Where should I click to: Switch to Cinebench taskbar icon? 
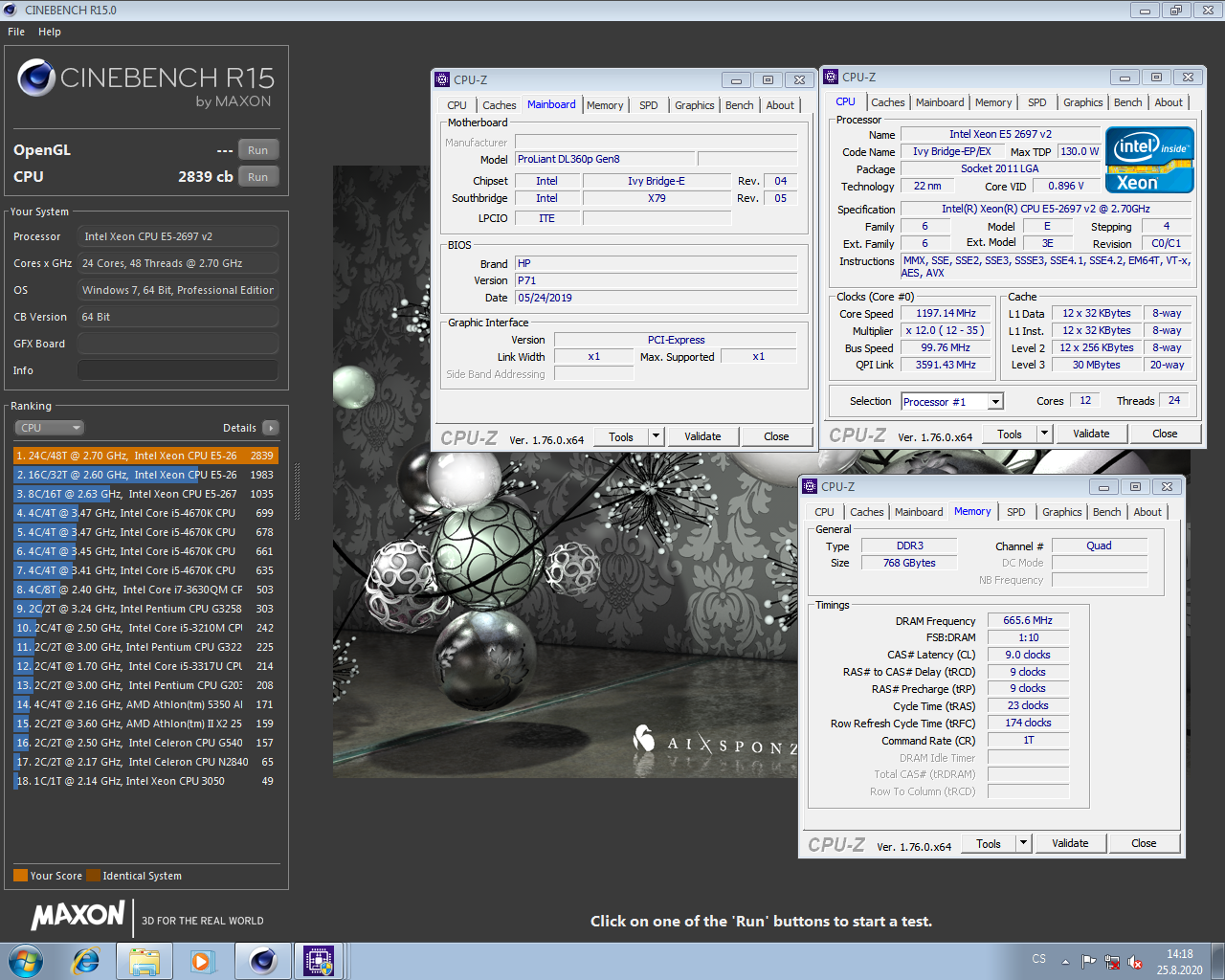(262, 961)
